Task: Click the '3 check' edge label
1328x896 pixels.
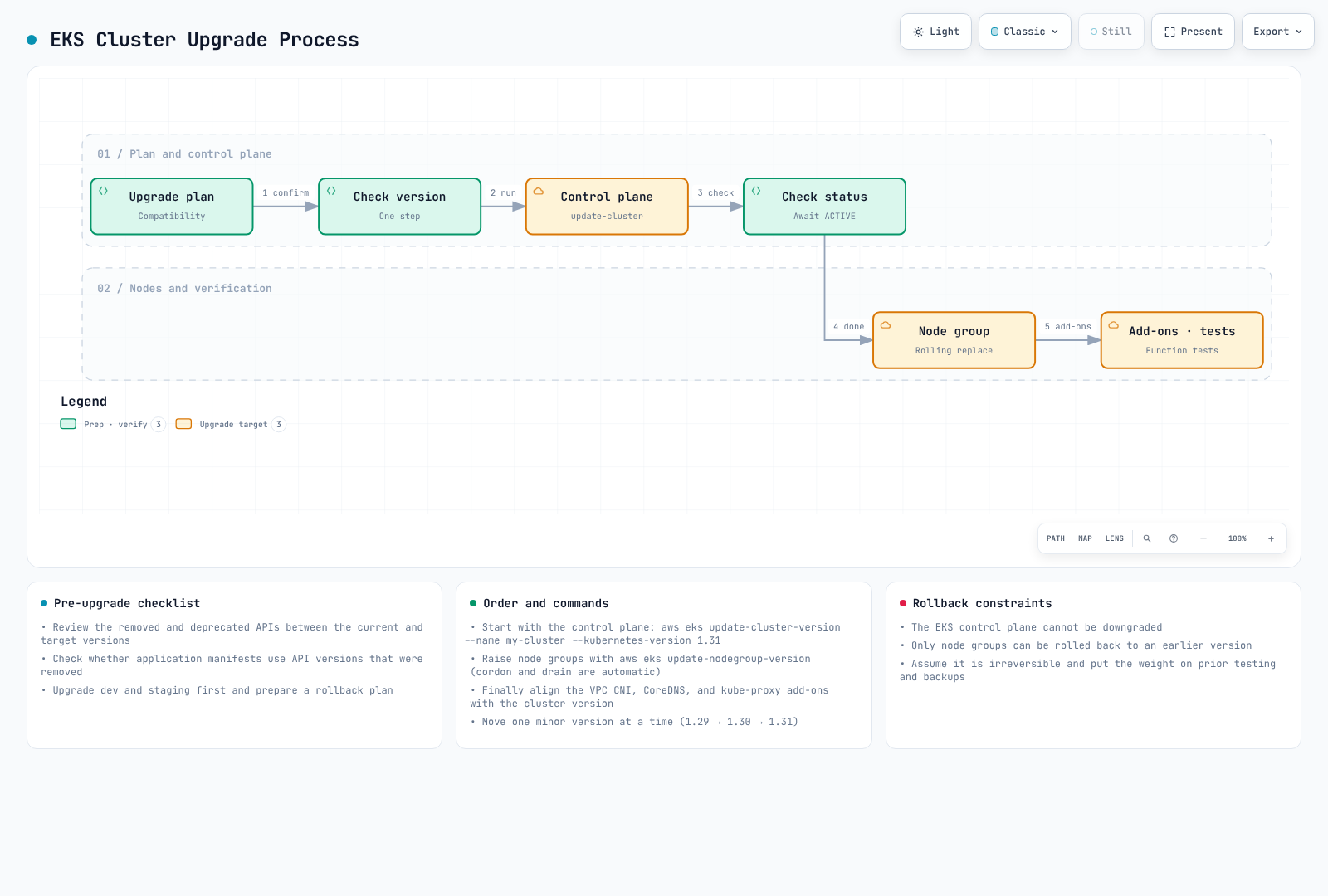Action: point(715,192)
